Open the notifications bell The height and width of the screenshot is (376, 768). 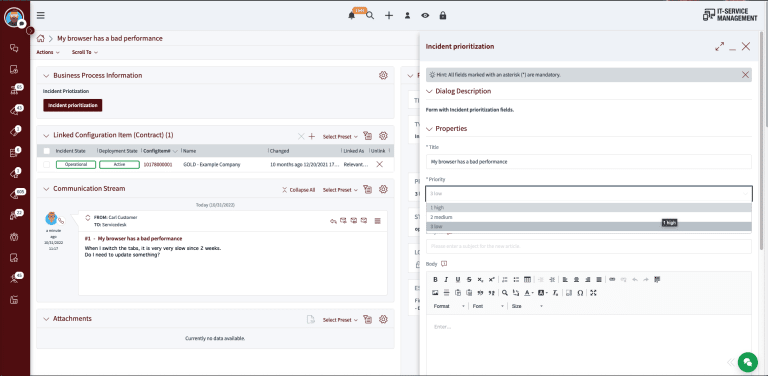(351, 16)
